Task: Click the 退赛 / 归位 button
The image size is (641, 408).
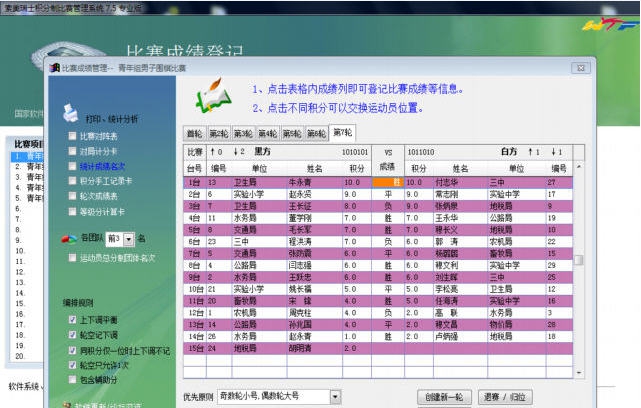Action: pyautogui.click(x=504, y=397)
